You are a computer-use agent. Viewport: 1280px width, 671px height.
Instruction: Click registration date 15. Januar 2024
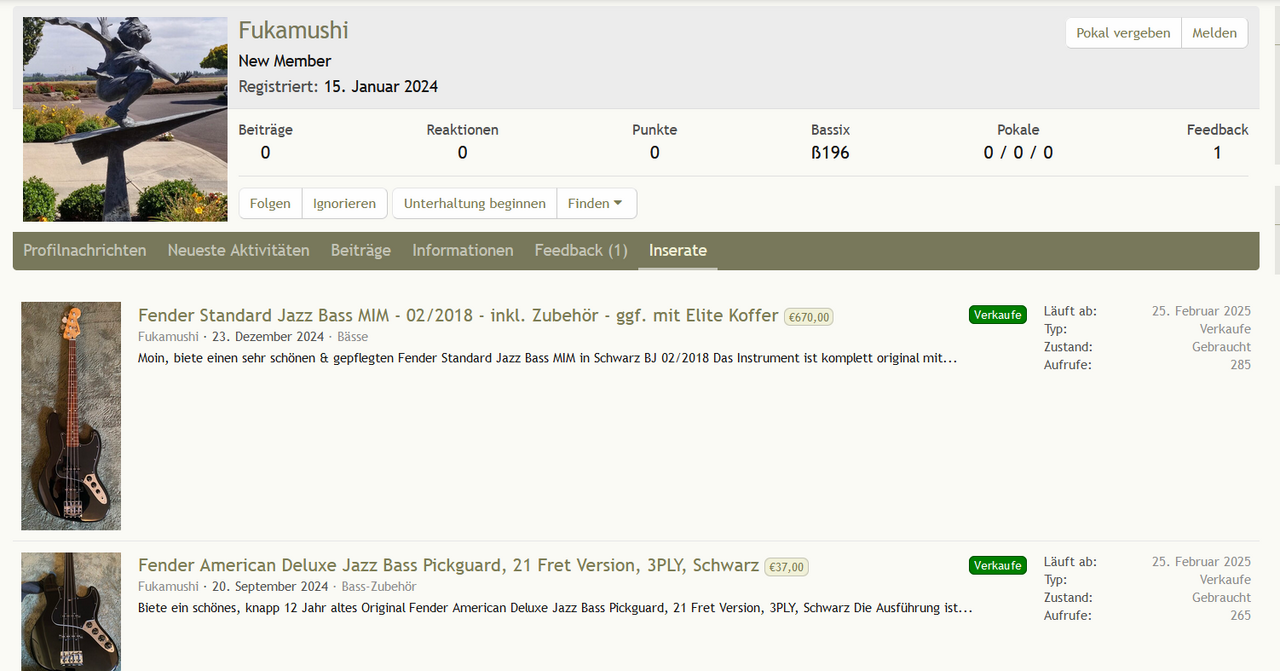click(381, 87)
